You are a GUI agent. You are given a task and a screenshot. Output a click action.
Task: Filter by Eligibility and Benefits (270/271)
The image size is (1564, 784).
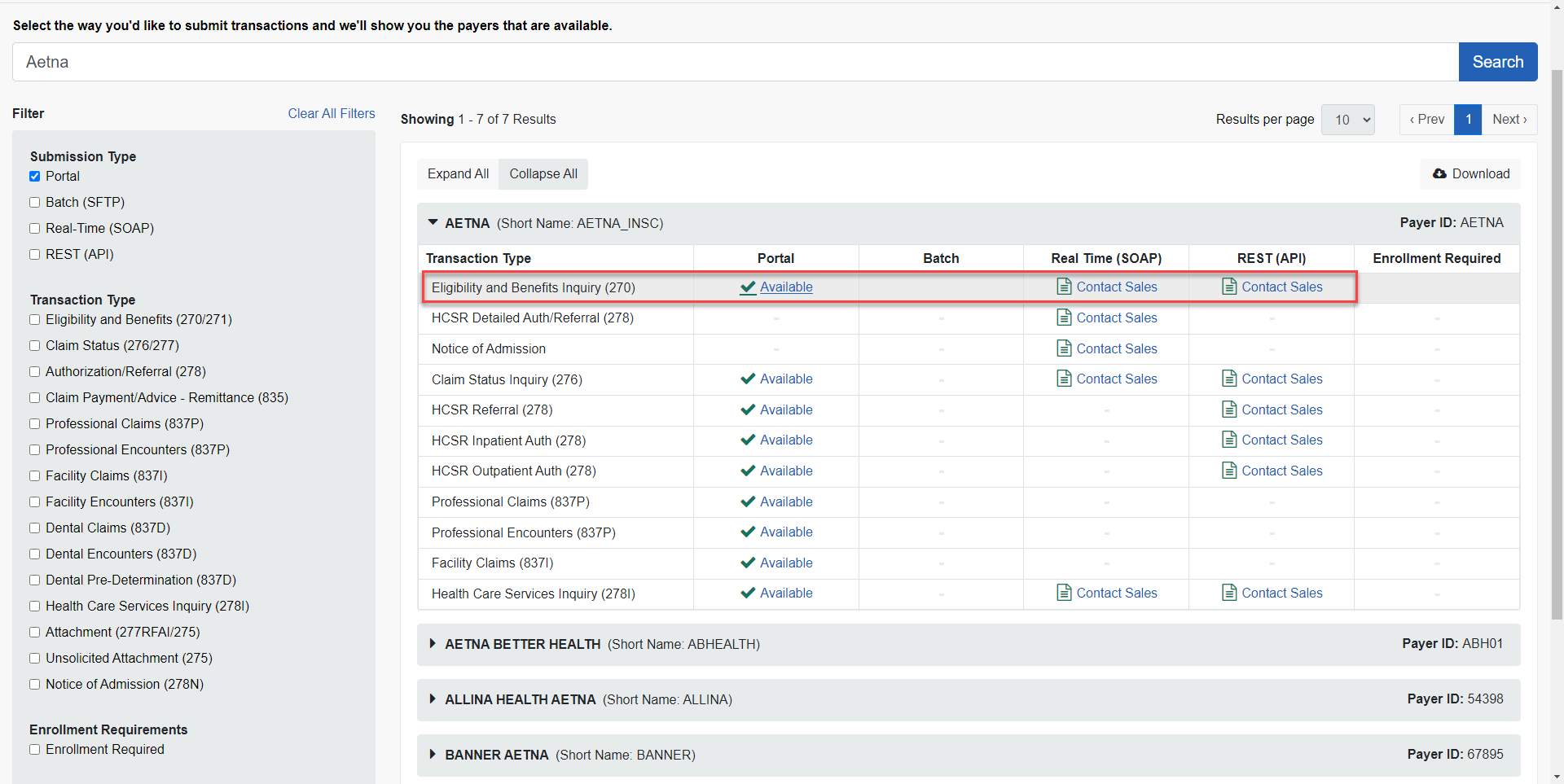point(35,320)
